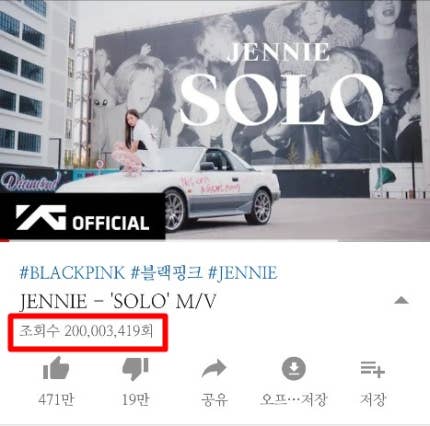Click the YG logo in overlay

click(41, 217)
